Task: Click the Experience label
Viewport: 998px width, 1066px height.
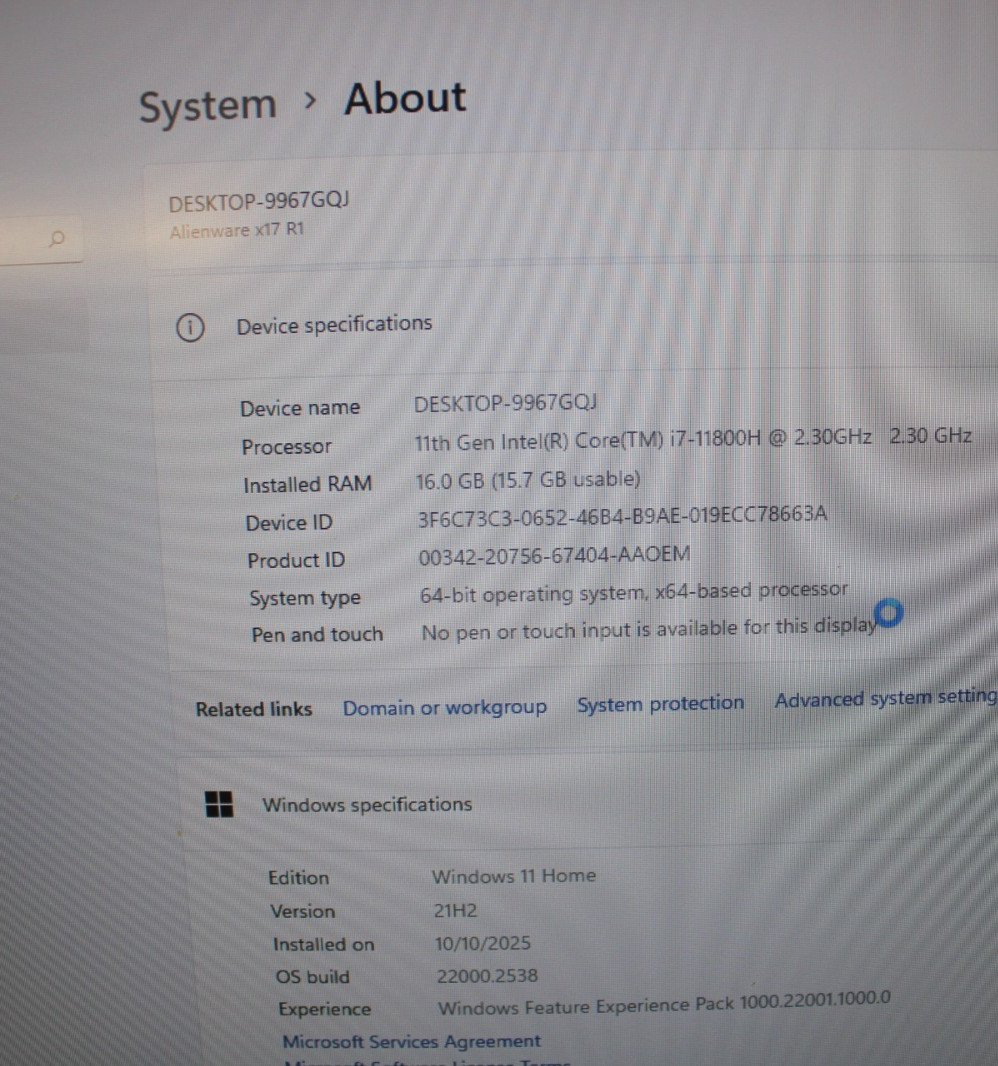Action: pos(324,1010)
